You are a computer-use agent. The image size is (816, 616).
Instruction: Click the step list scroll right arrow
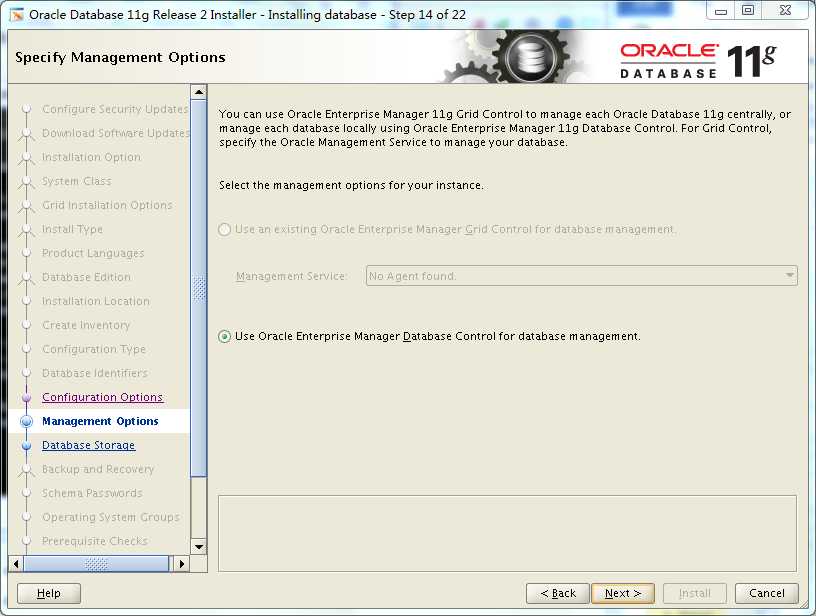tap(182, 563)
